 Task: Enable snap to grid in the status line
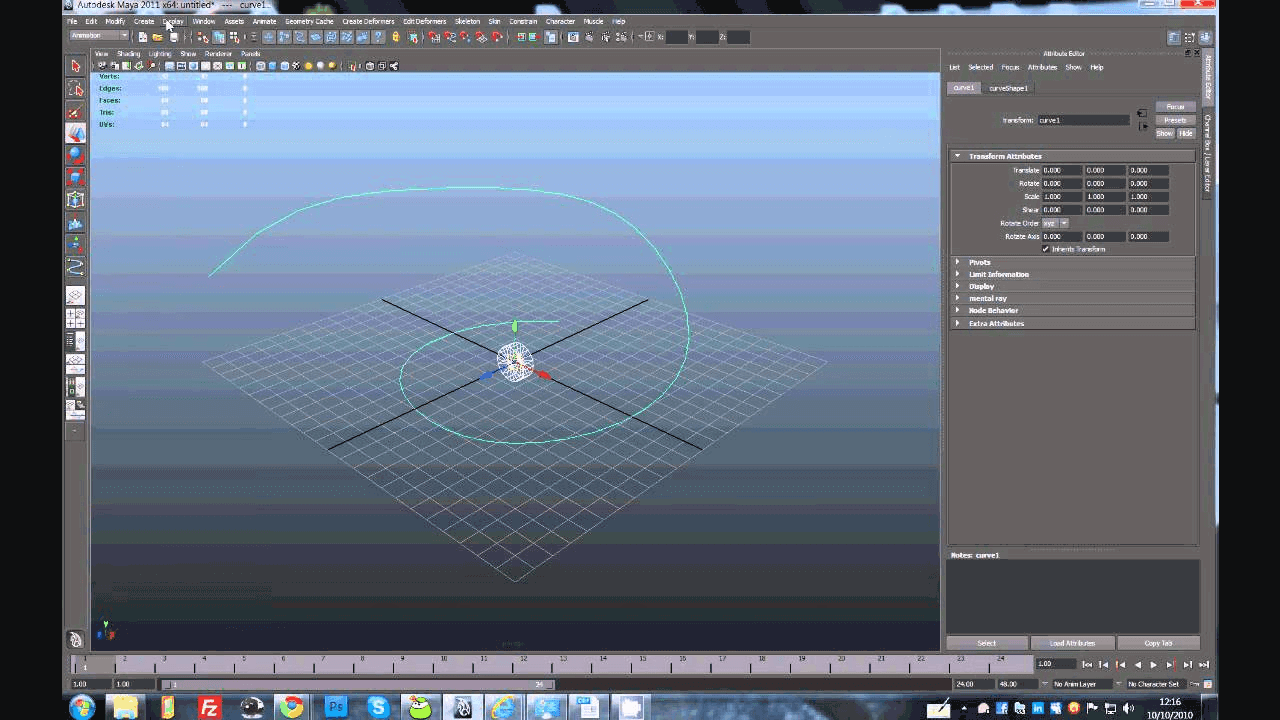(x=433, y=37)
